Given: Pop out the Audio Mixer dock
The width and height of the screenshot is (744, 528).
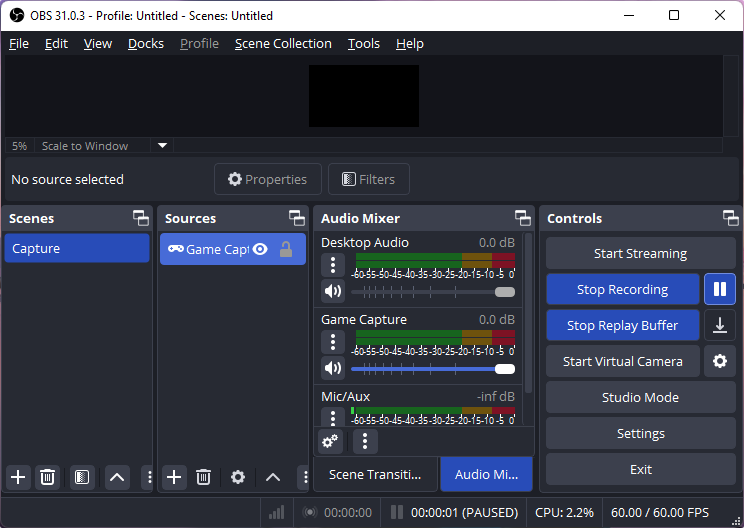Looking at the screenshot, I should [523, 218].
